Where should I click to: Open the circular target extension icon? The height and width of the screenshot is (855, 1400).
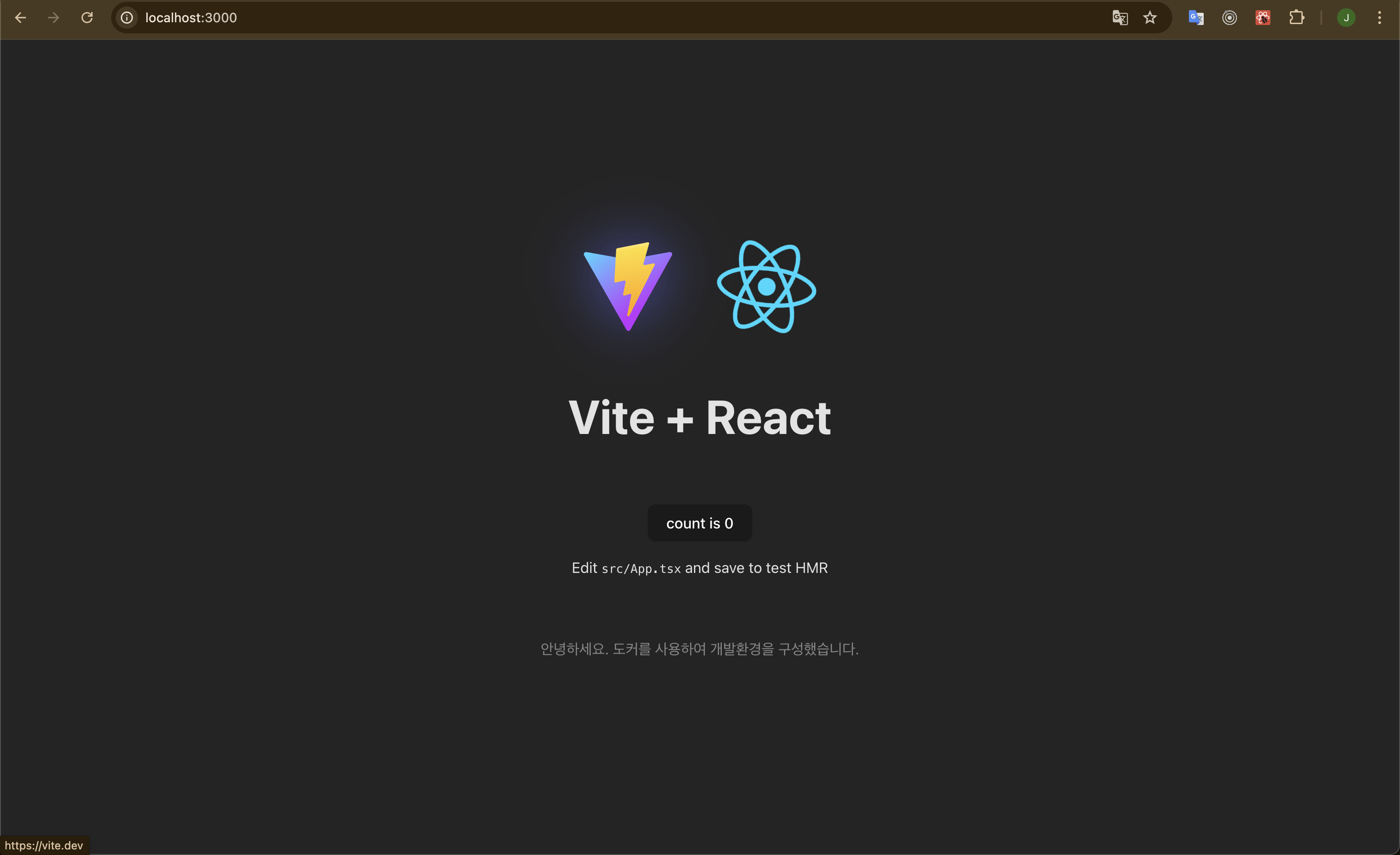(x=1230, y=18)
